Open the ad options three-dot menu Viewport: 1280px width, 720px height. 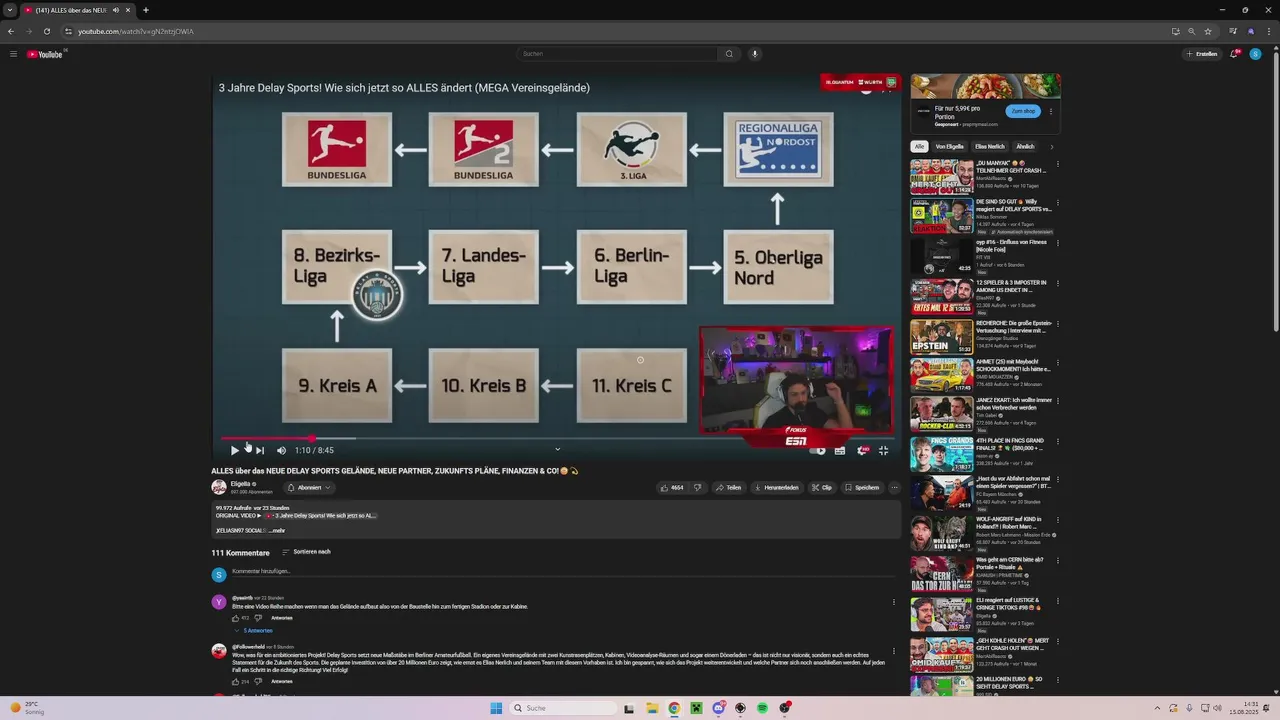click(x=1051, y=111)
